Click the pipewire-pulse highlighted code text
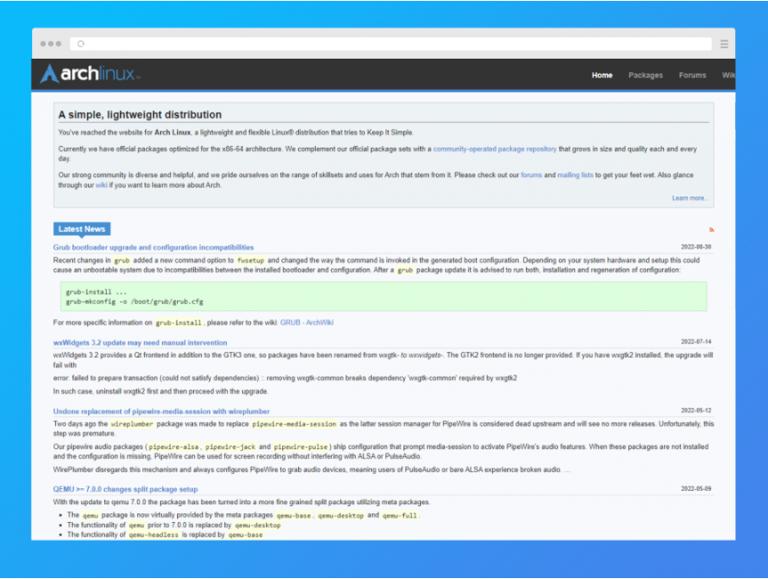This screenshot has height=579, width=768. pyautogui.click(x=300, y=447)
